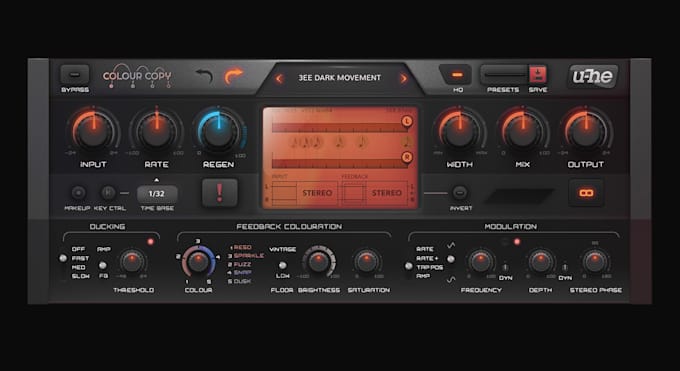Select Modulation target TAP POS
Viewport: 680px width, 371px height.
[x=430, y=267]
